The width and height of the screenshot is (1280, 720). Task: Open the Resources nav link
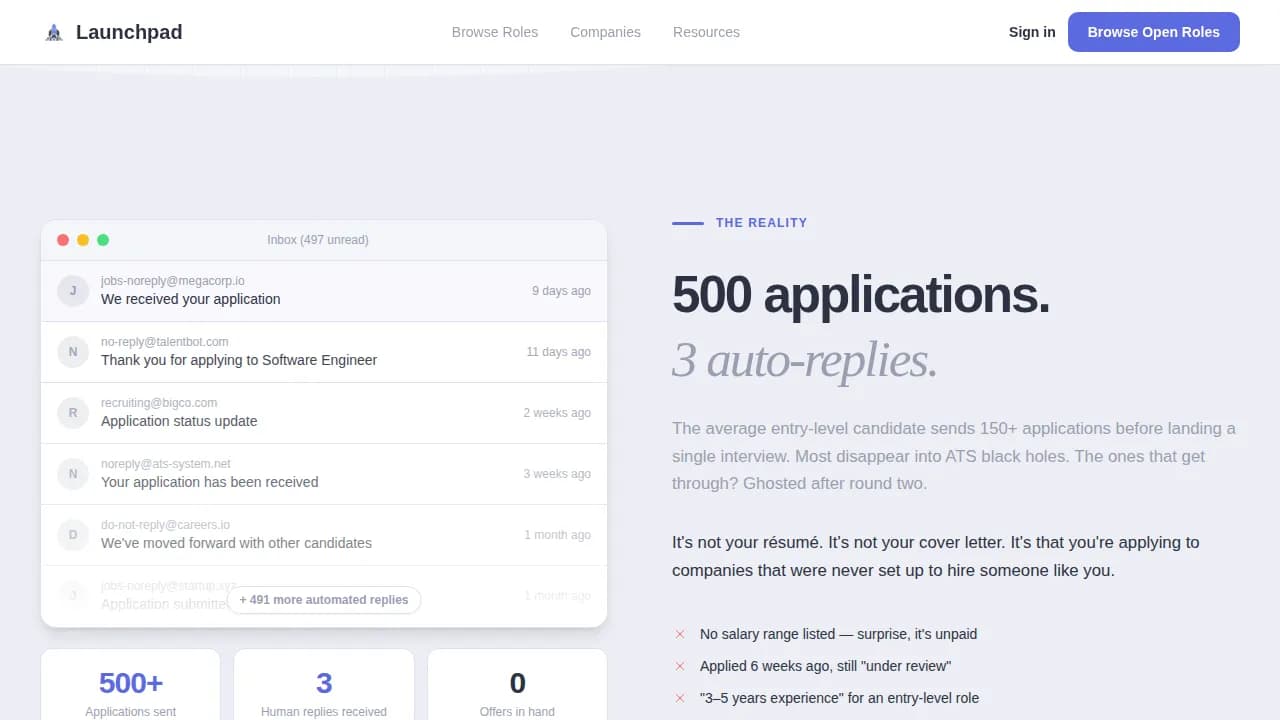pos(706,32)
